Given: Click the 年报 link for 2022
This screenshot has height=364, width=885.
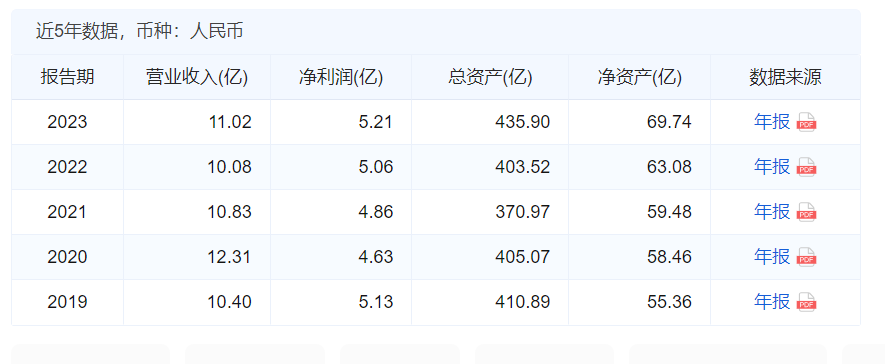Looking at the screenshot, I should pos(772,166).
